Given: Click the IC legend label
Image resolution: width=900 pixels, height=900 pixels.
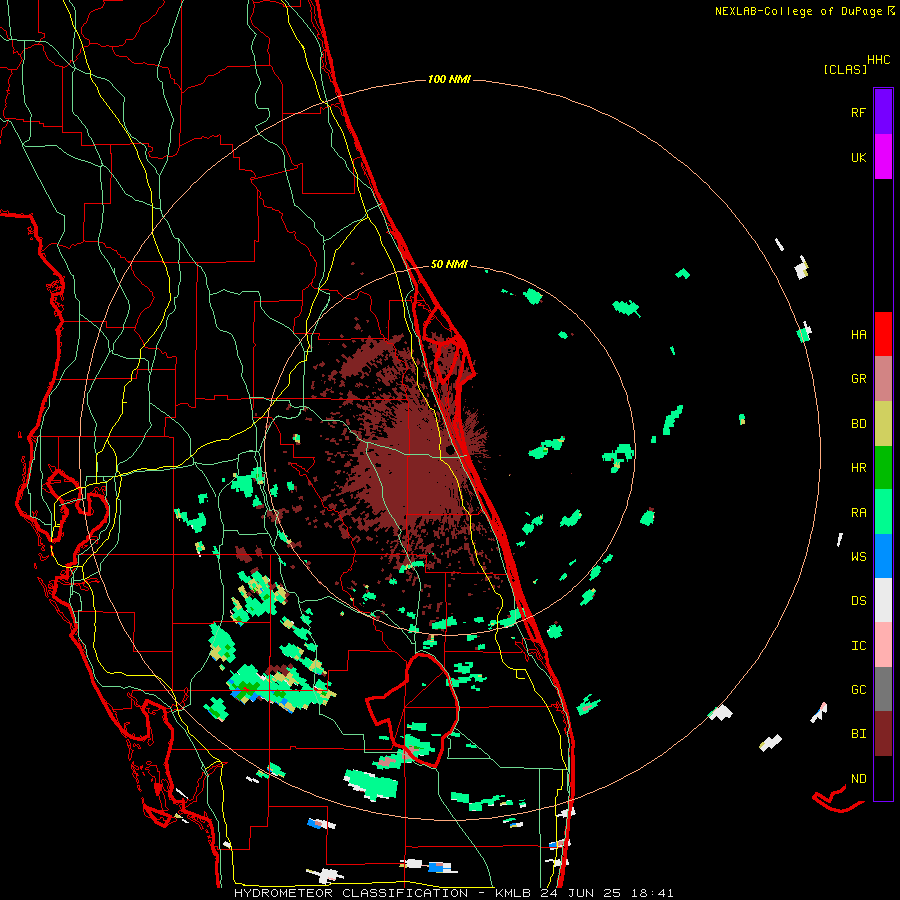Looking at the screenshot, I should click(x=859, y=646).
